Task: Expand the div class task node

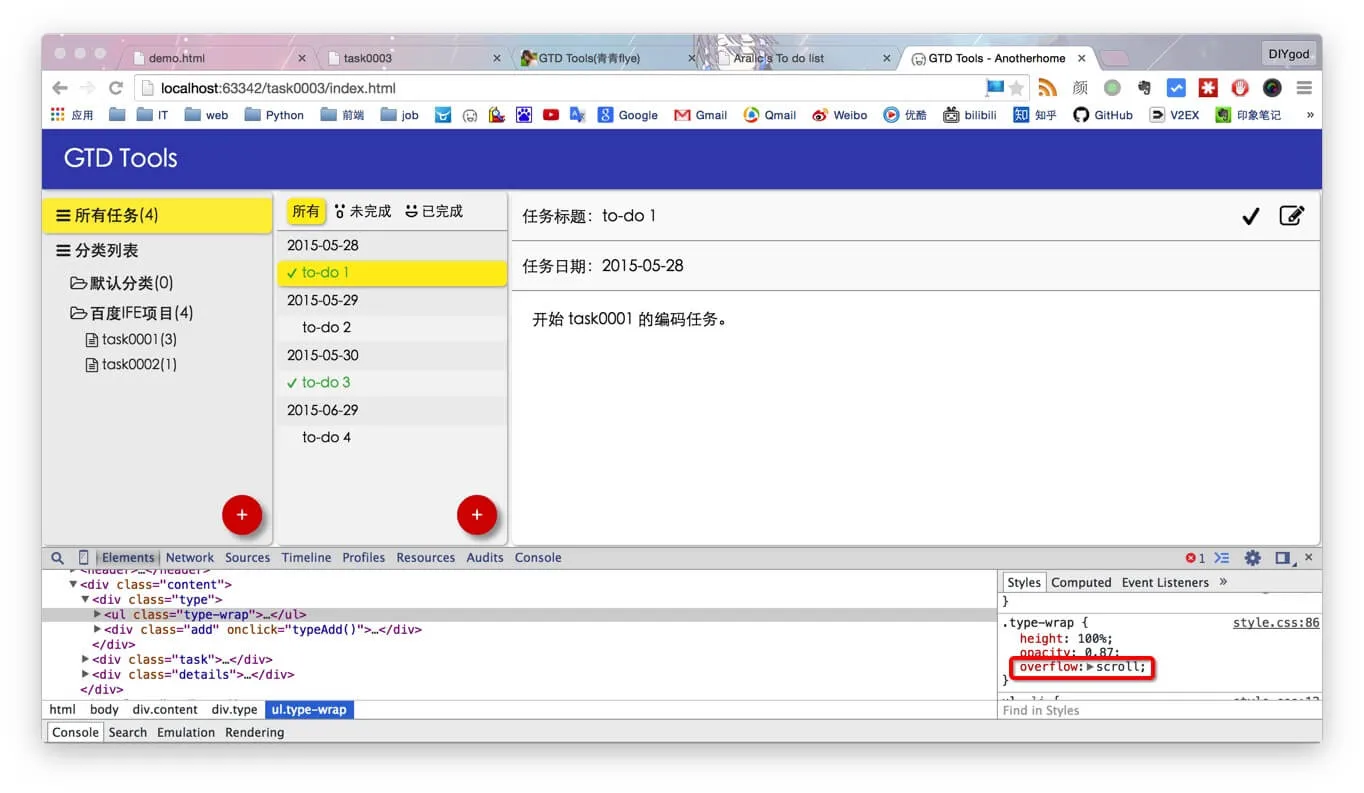Action: click(x=86, y=660)
